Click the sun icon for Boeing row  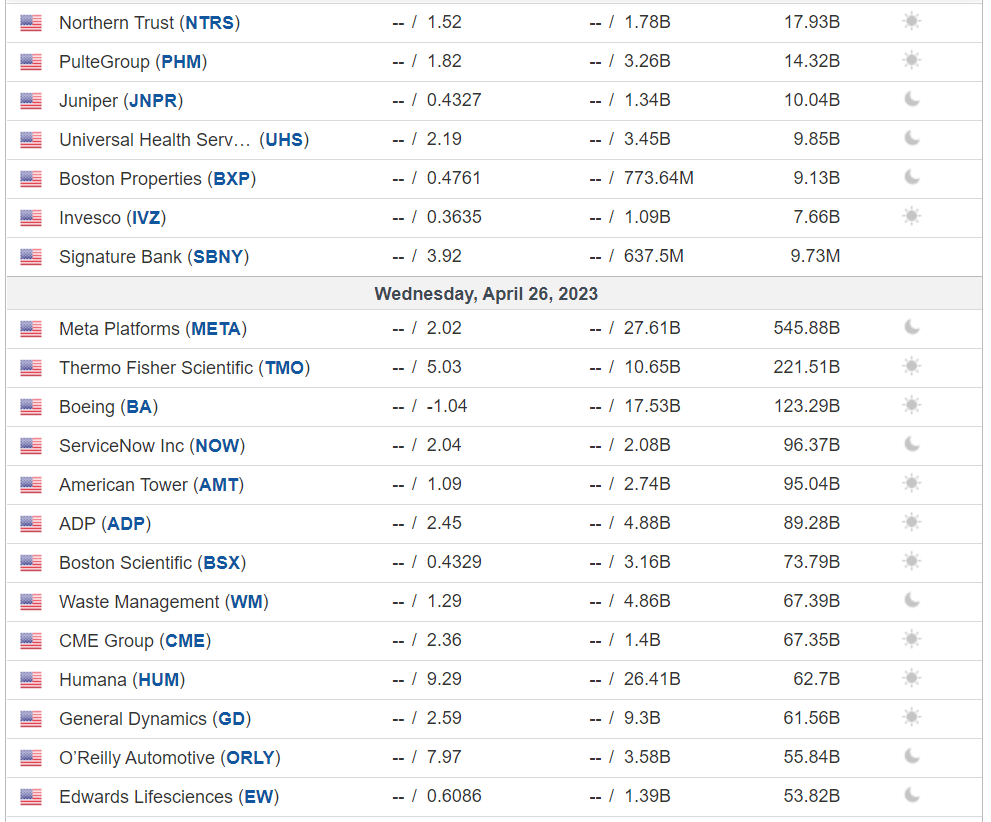[x=911, y=405]
